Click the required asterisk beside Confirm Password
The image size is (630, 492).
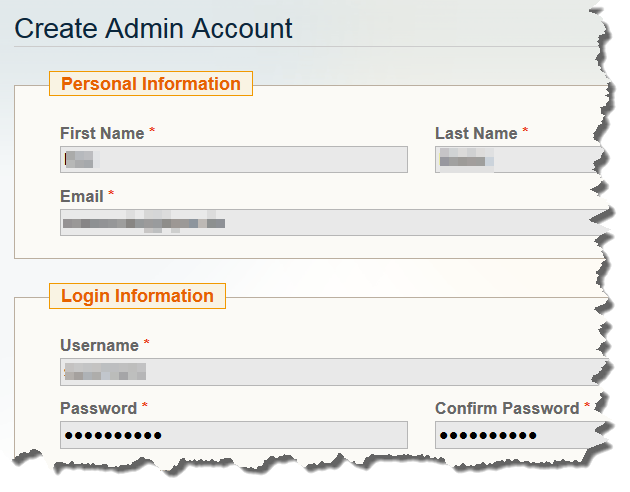(587, 407)
